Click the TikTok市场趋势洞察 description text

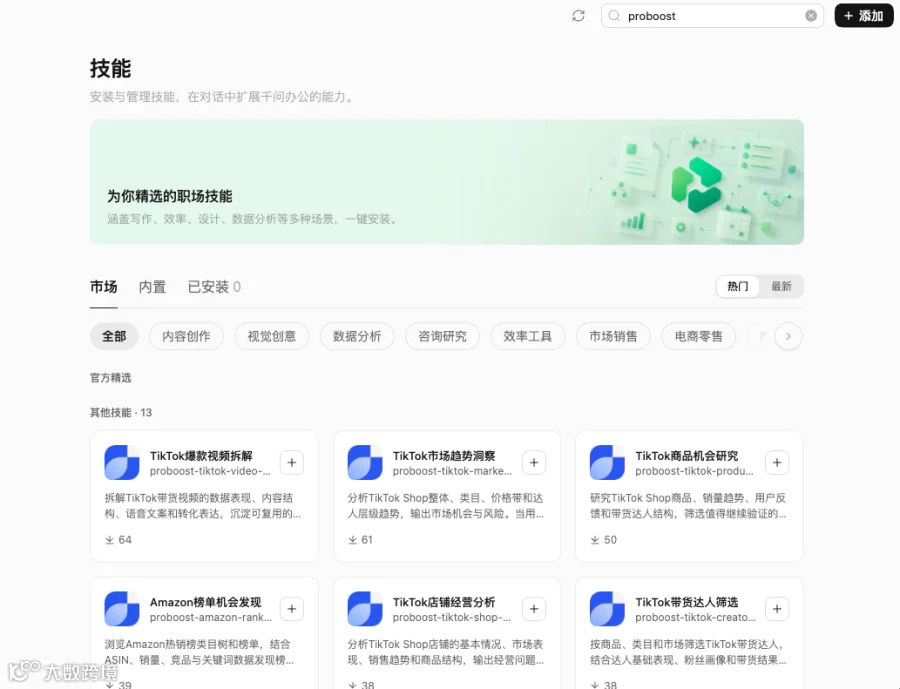[445, 506]
